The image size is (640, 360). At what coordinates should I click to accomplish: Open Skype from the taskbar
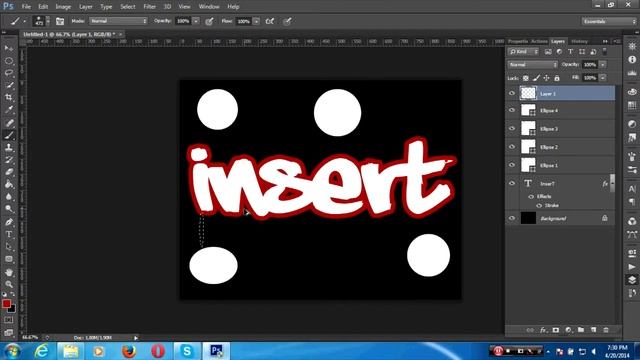pyautogui.click(x=187, y=351)
